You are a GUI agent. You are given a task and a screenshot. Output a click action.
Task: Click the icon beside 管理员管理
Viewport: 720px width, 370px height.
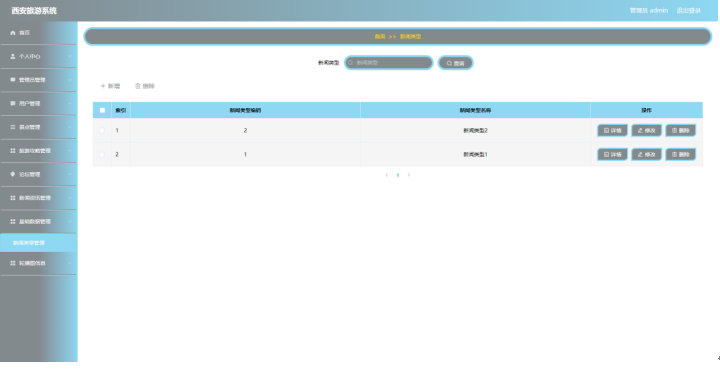coord(13,80)
